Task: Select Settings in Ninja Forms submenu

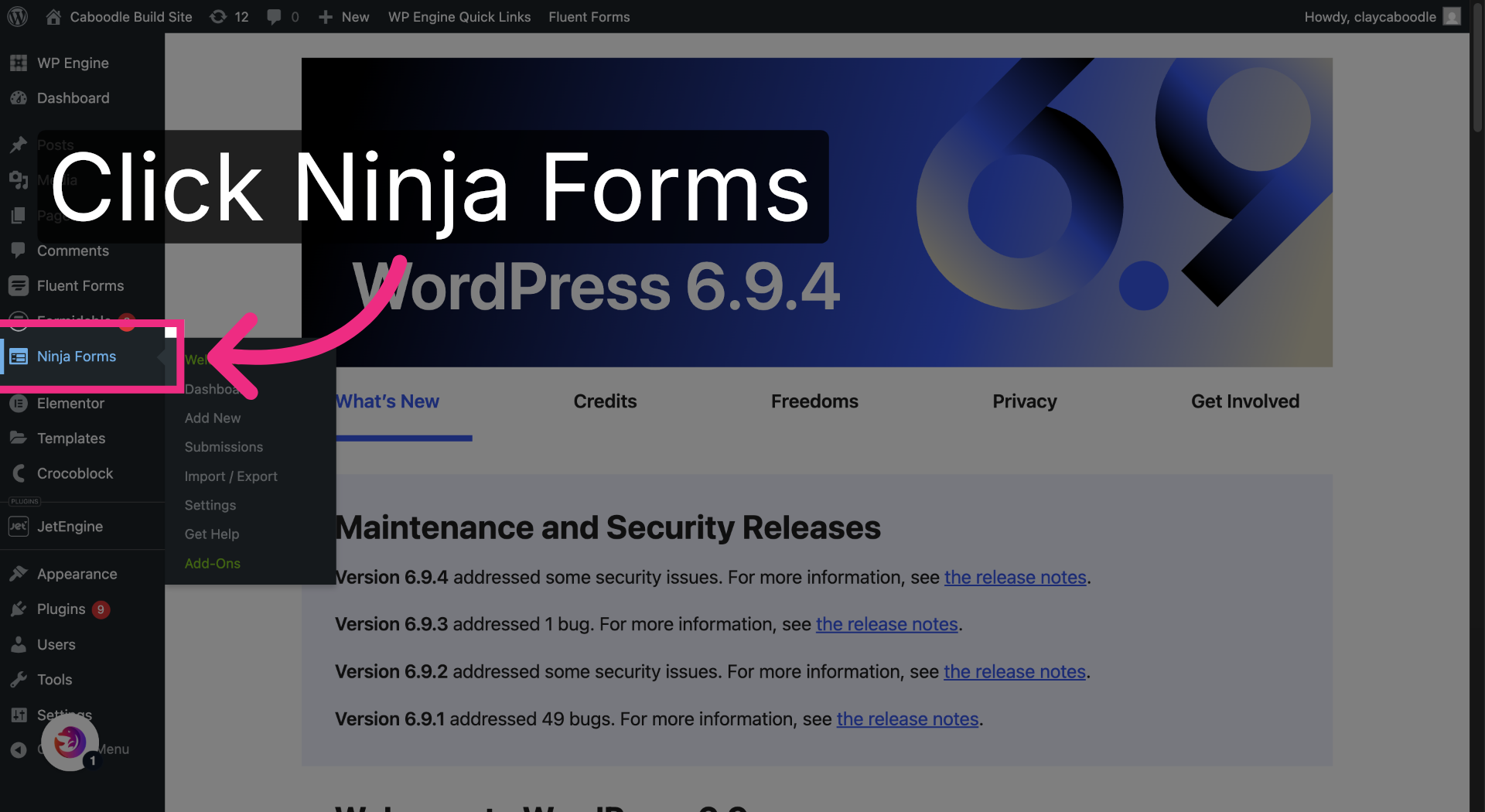Action: click(x=210, y=505)
